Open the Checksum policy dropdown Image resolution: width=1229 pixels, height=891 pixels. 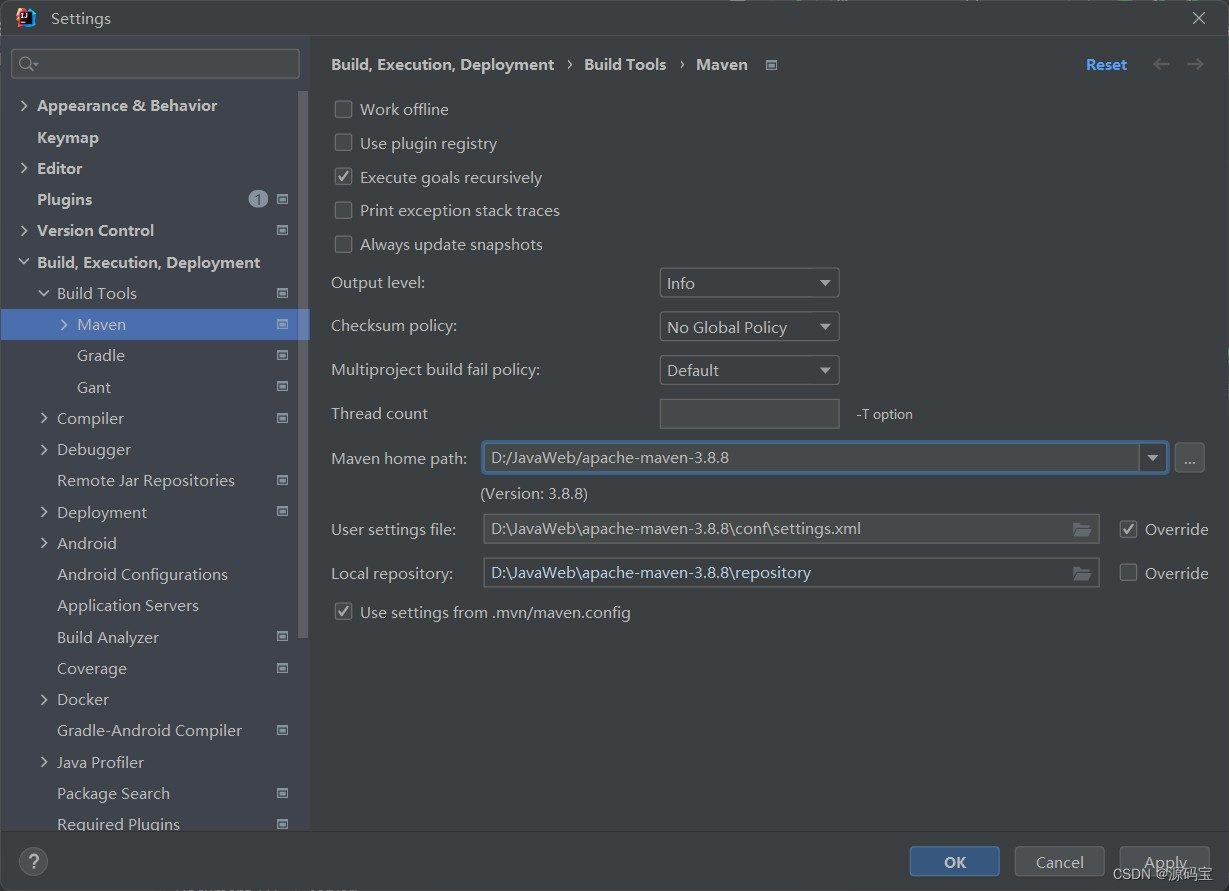(x=749, y=326)
